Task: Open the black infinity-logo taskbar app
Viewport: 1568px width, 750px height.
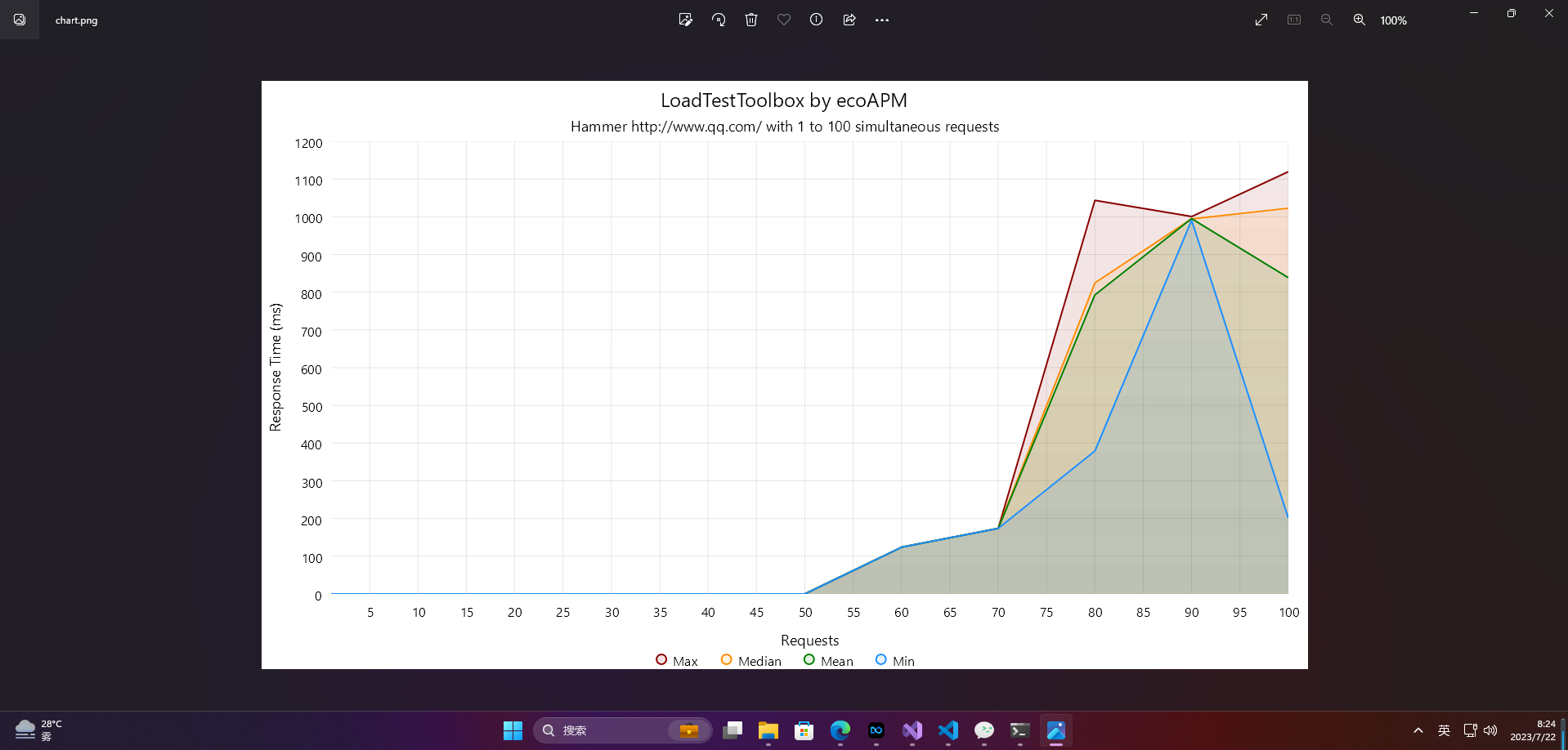Action: click(876, 730)
